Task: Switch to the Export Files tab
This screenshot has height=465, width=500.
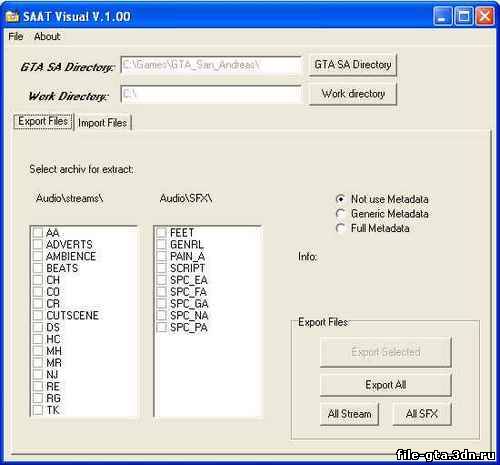Action: pos(43,121)
